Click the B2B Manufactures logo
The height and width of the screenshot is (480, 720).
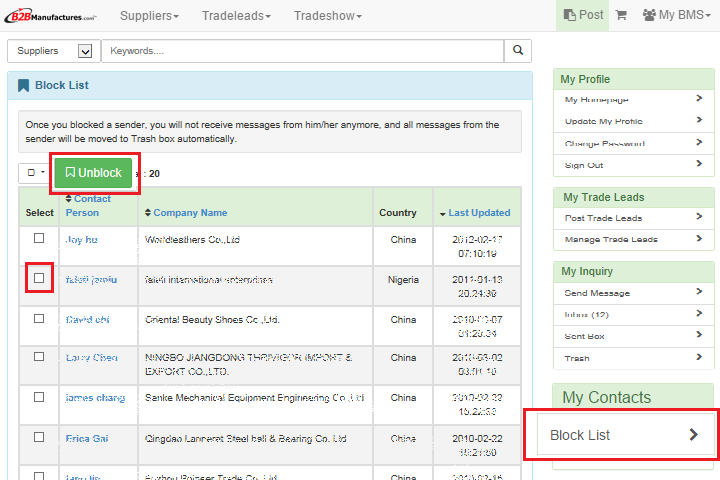point(50,16)
